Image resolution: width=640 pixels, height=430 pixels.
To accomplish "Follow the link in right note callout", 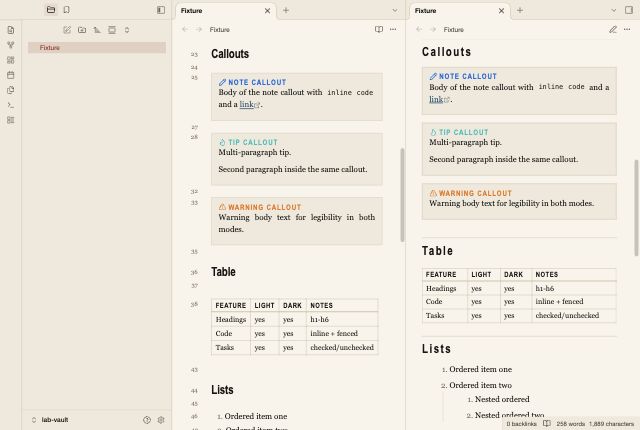I will 436,99.
